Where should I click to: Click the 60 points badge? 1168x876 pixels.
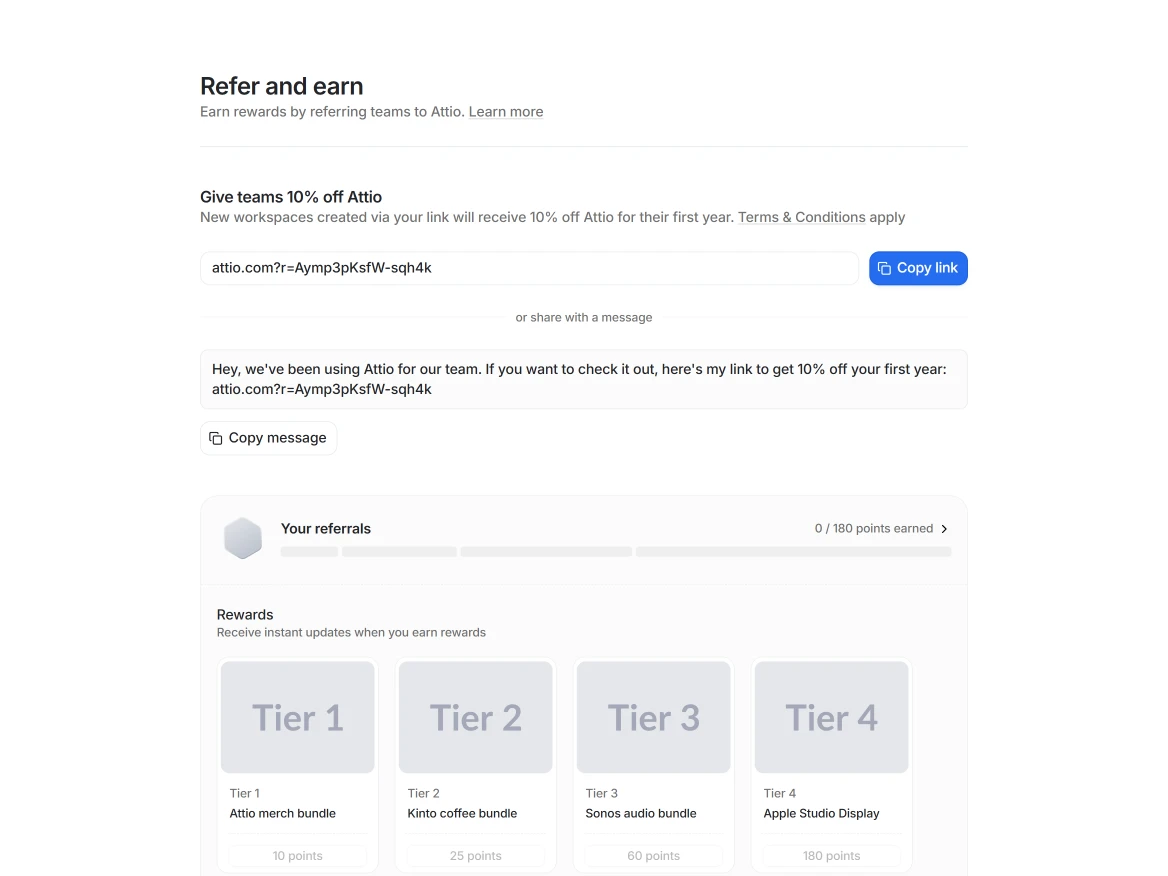tap(654, 856)
